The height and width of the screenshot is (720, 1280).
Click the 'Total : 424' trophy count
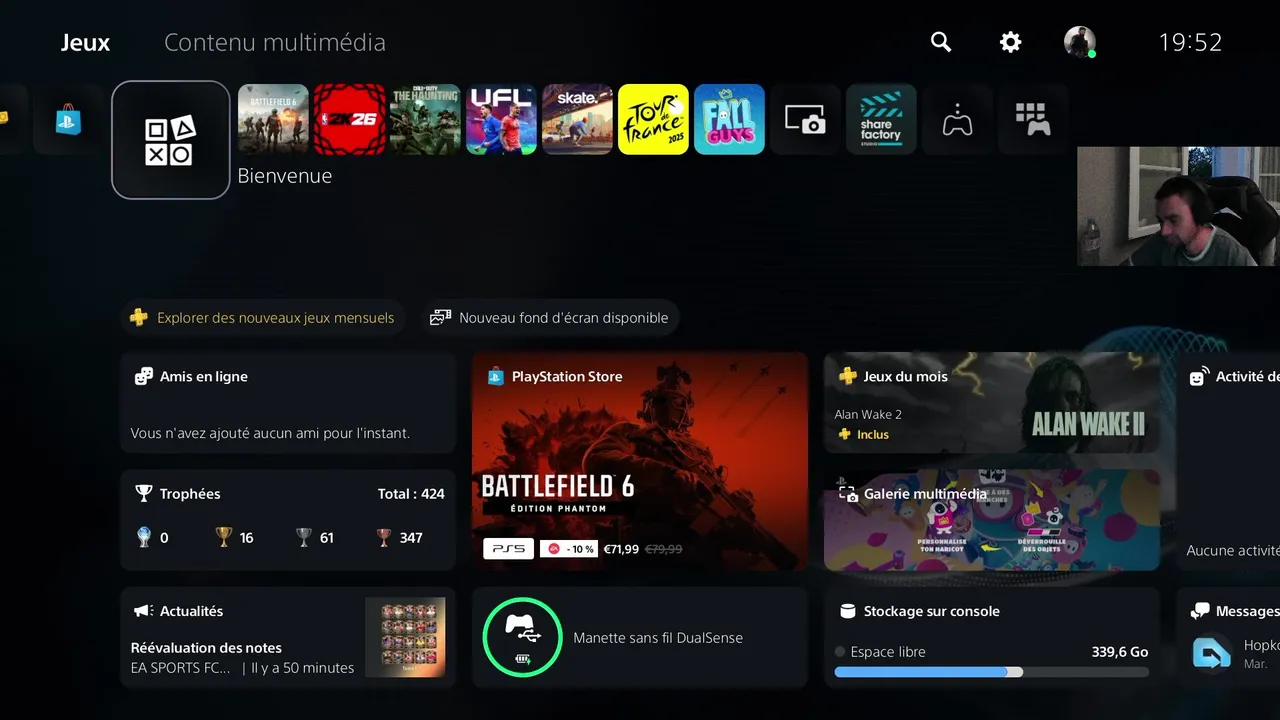411,494
